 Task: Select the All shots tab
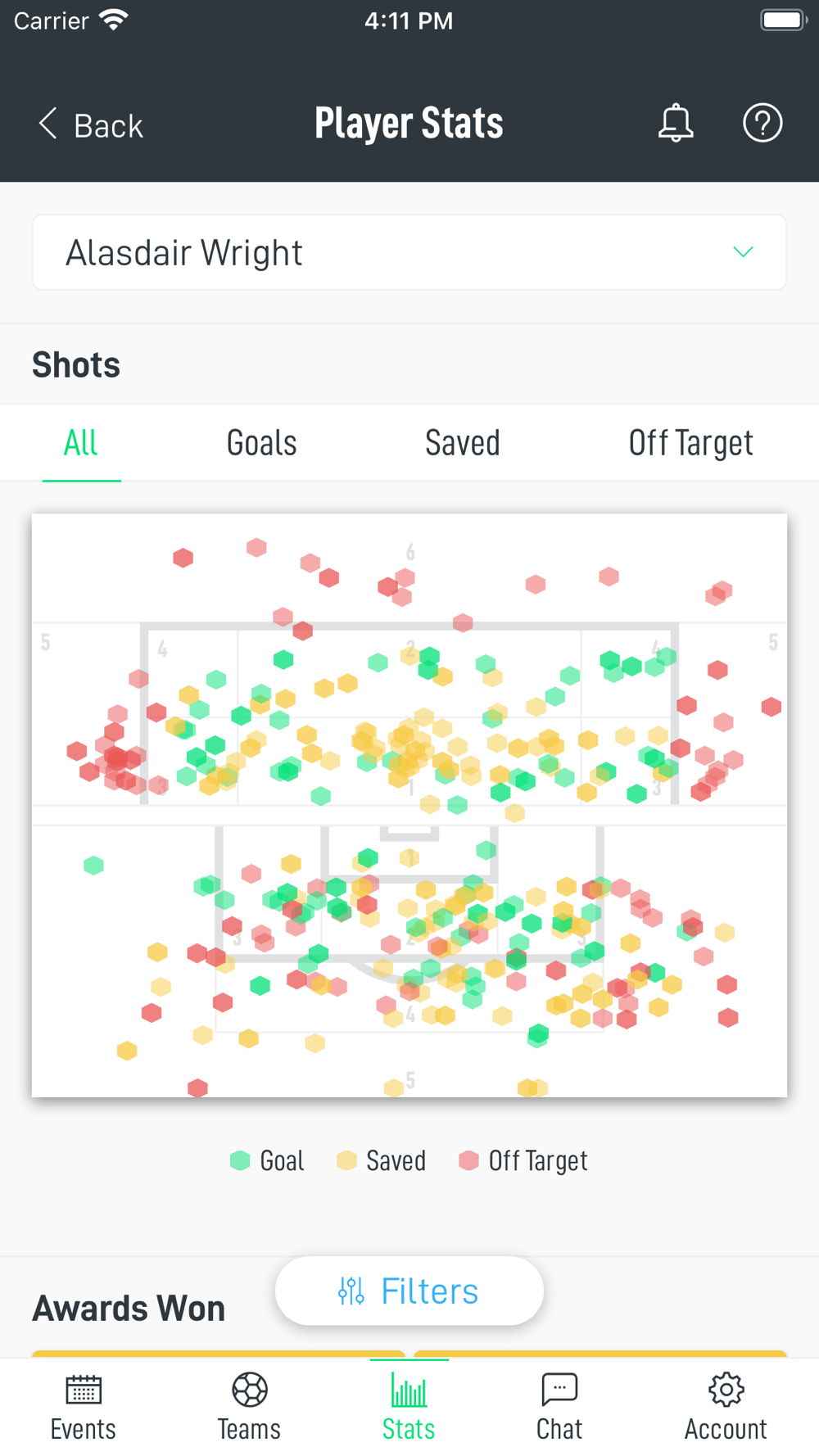[81, 443]
